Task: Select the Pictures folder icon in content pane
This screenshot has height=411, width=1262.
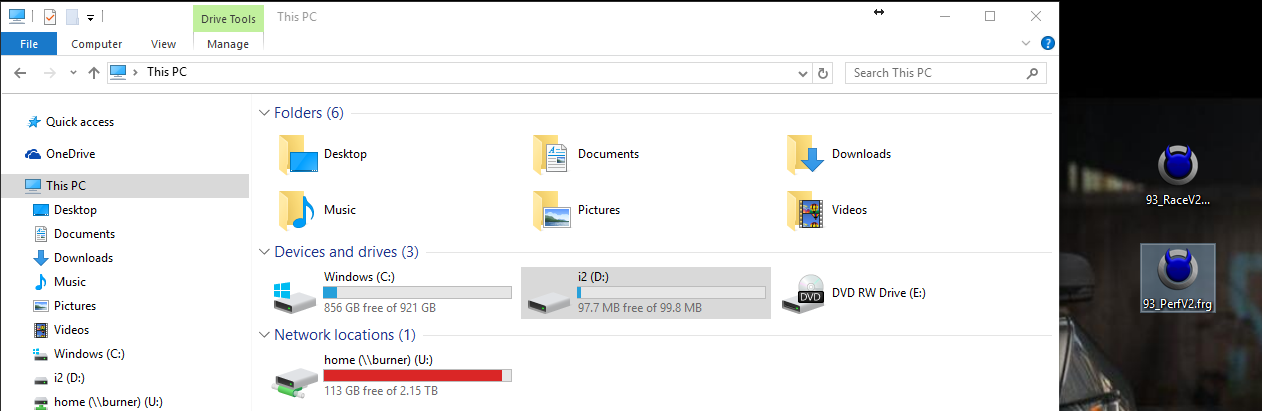Action: (551, 210)
